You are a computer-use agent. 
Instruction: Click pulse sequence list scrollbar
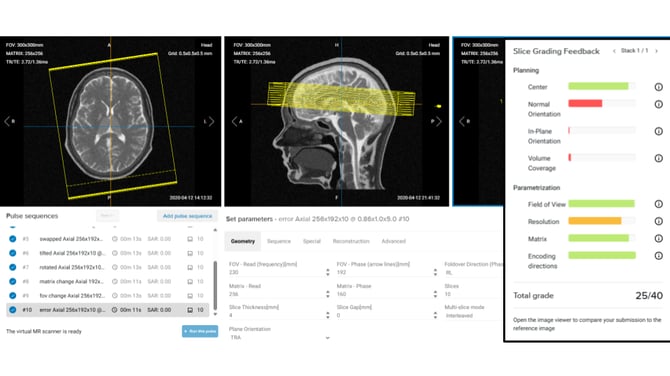coord(215,285)
